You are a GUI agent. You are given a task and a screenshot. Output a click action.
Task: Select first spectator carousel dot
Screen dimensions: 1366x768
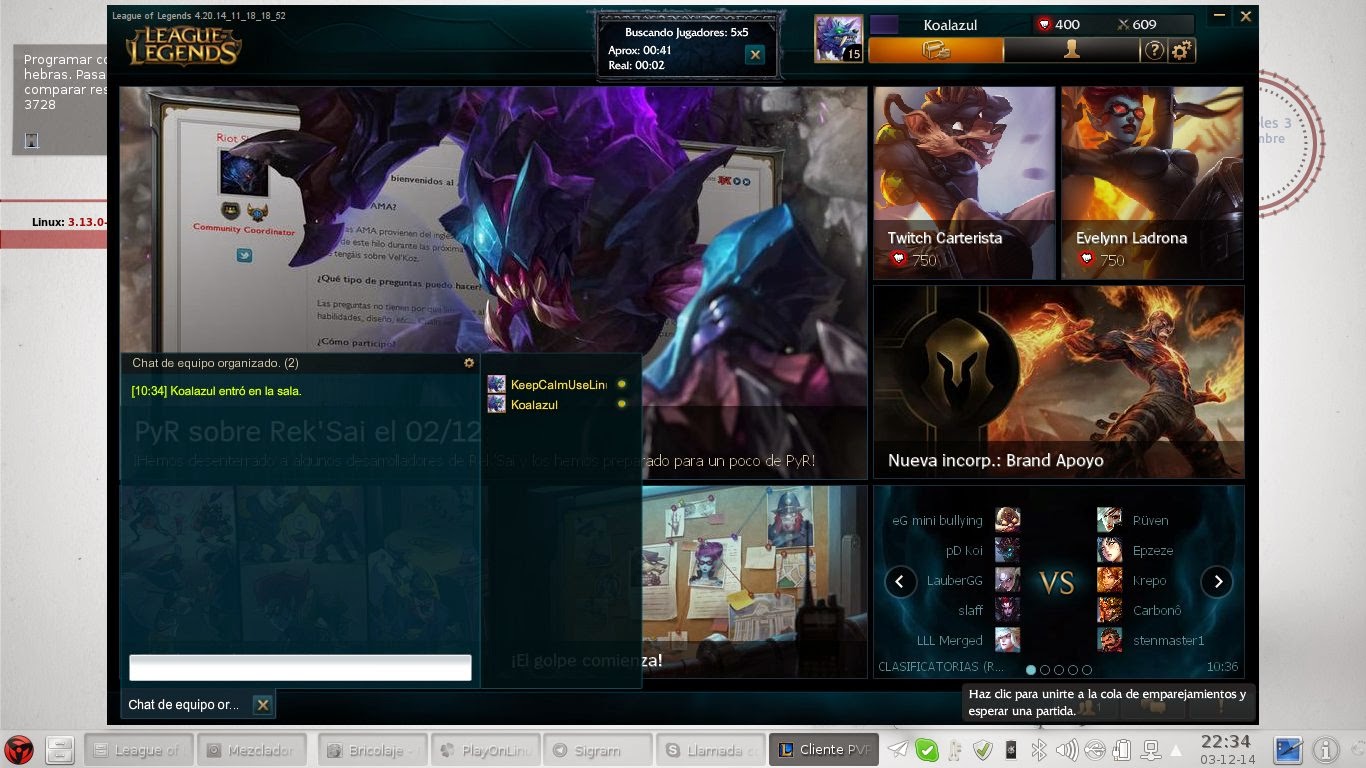coord(1031,669)
